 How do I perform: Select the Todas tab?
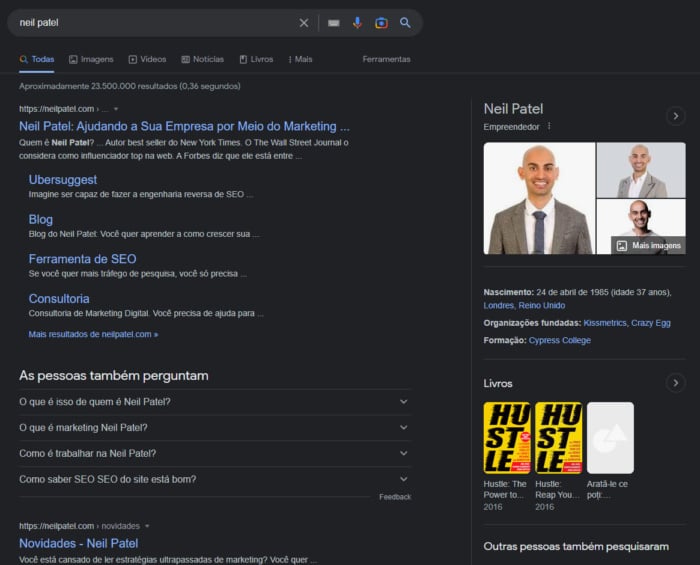(37, 59)
